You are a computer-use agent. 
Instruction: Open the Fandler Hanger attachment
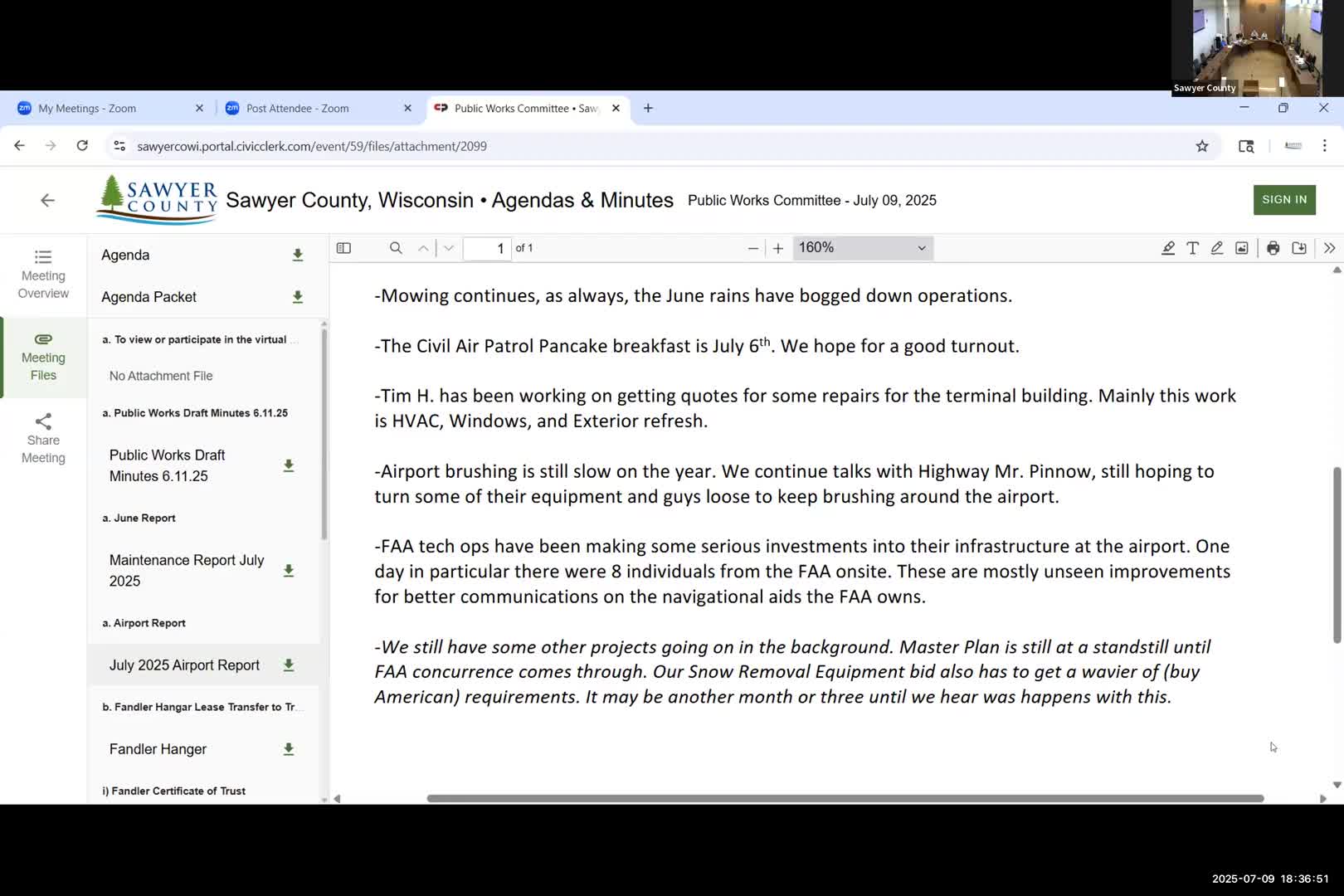click(x=158, y=749)
